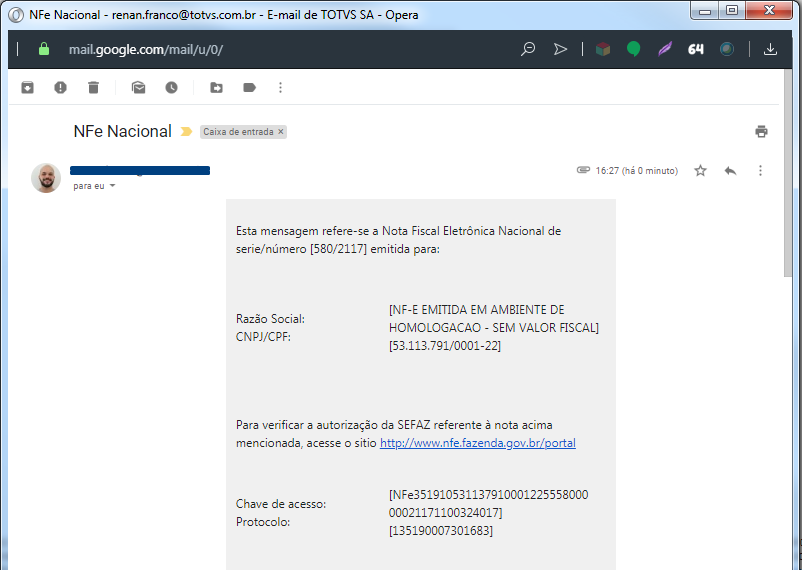The image size is (802, 570).
Task: Delete the email with the trash icon
Action: point(93,87)
